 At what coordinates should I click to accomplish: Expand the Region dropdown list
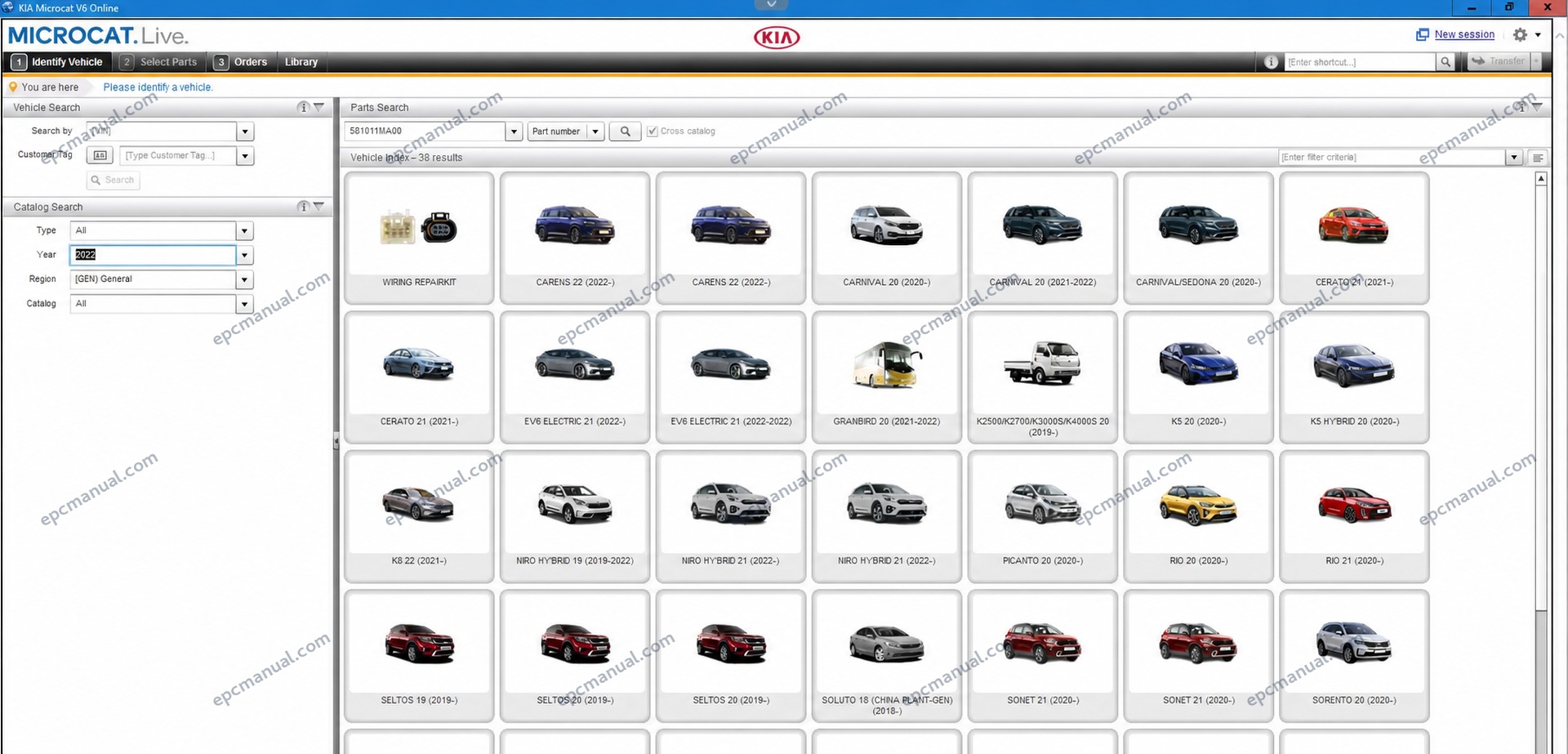tap(244, 279)
